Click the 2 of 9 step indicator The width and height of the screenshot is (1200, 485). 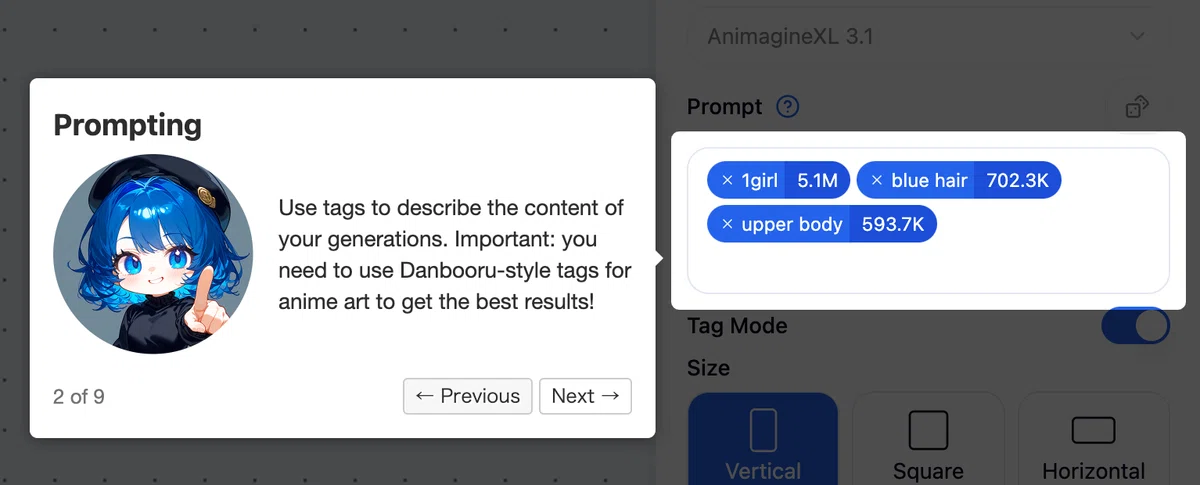coord(79,397)
